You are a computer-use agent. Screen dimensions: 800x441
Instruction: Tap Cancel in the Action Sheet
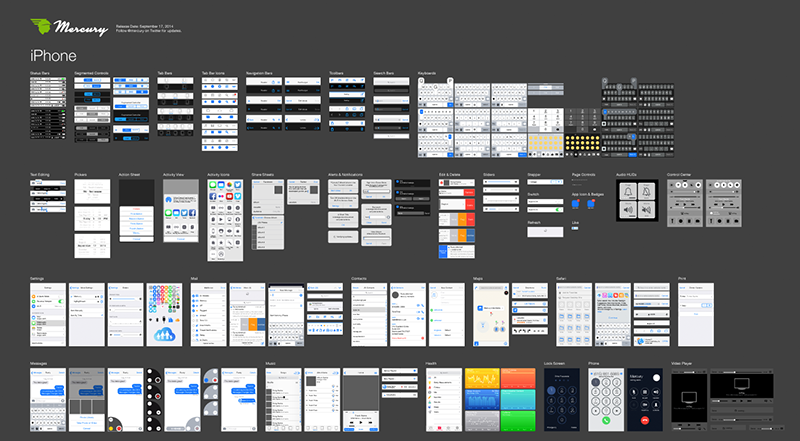coord(136,239)
